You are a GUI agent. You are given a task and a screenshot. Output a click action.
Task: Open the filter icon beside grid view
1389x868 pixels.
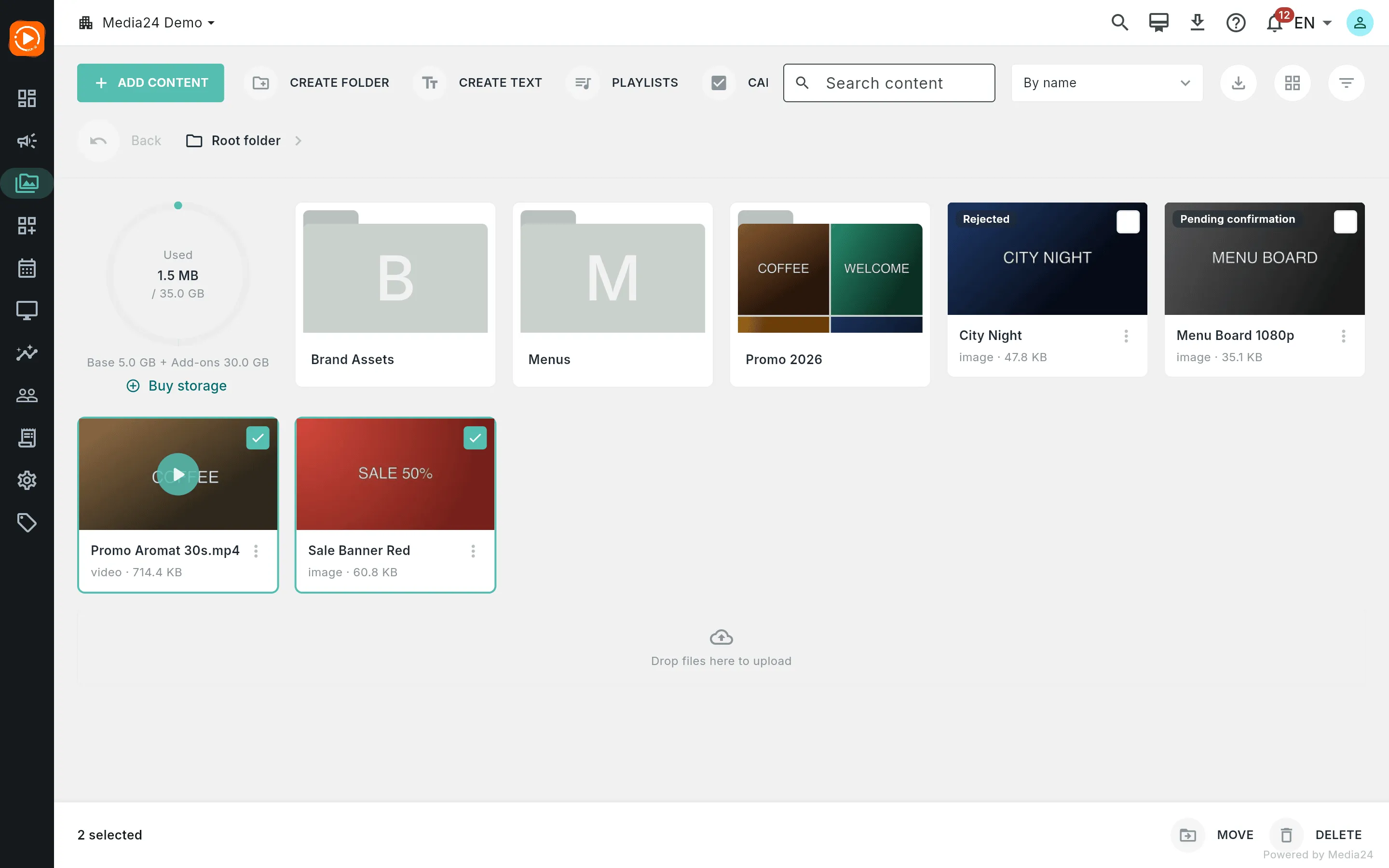point(1346,82)
